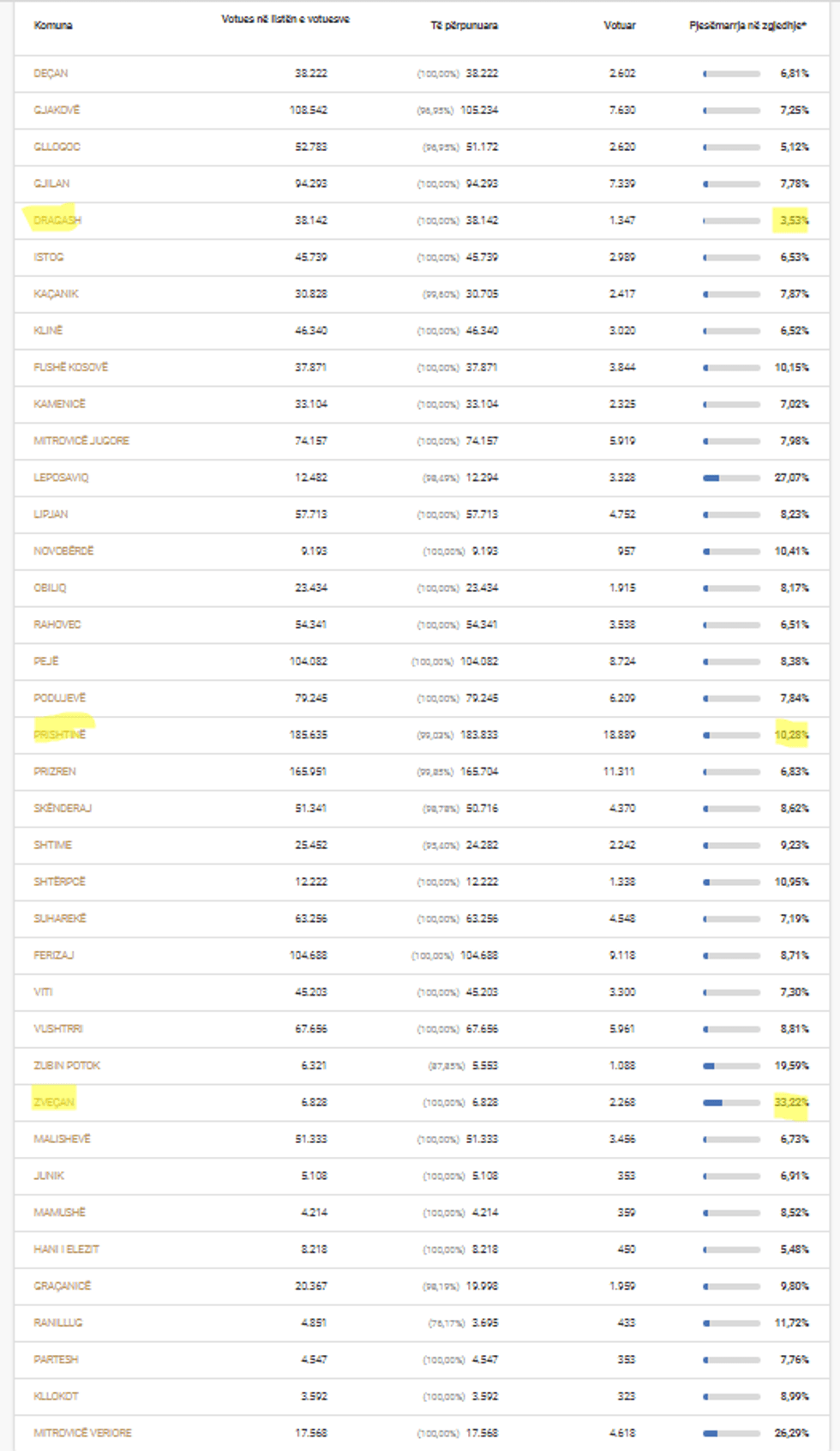Open the FERIZAJ municipality entry
Screen dimensions: 840x1451
click(x=54, y=955)
